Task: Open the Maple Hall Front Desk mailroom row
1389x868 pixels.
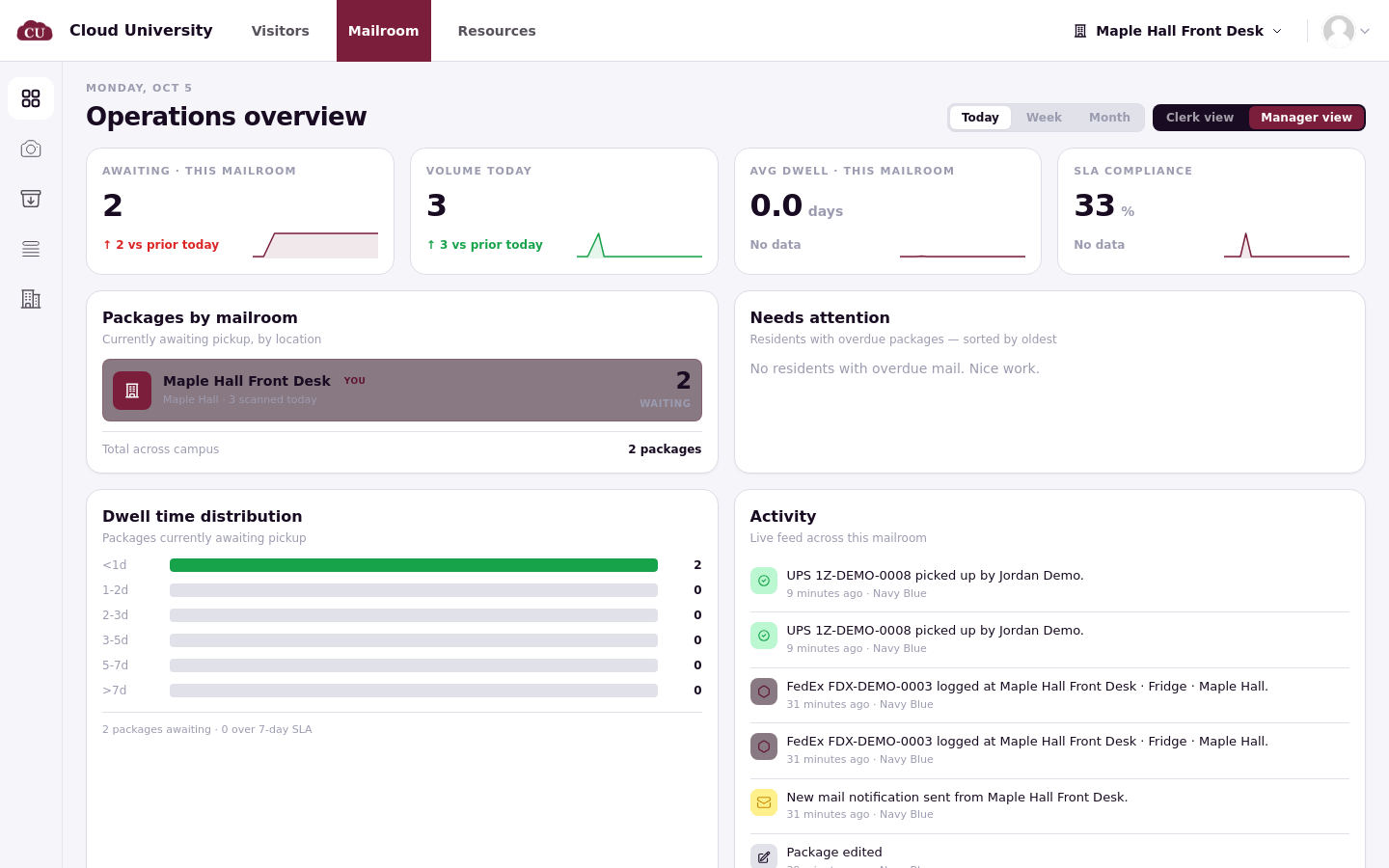Action: (x=402, y=391)
